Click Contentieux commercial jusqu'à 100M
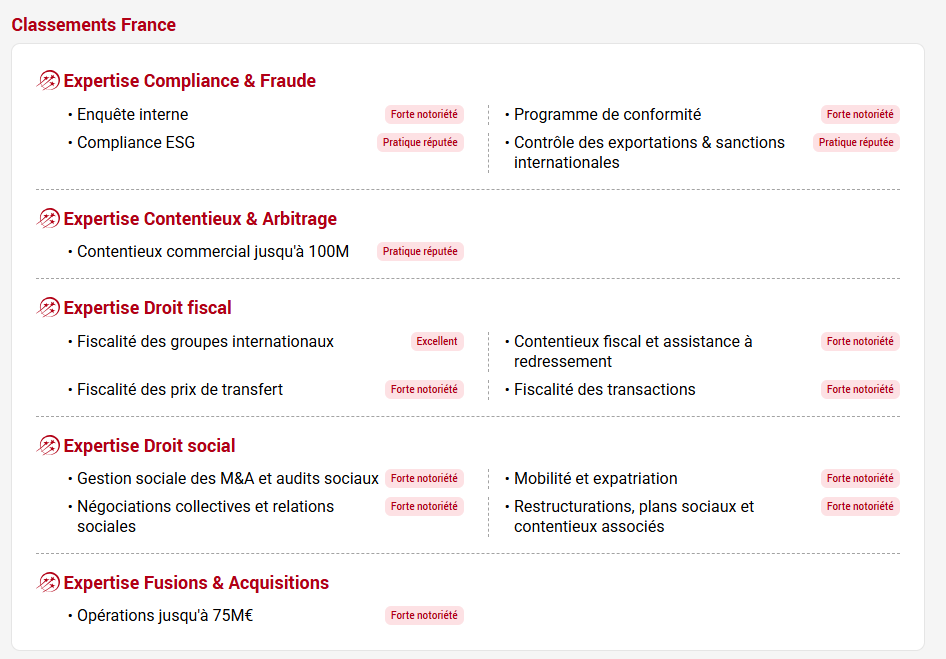Image resolution: width=946 pixels, height=659 pixels. [213, 252]
